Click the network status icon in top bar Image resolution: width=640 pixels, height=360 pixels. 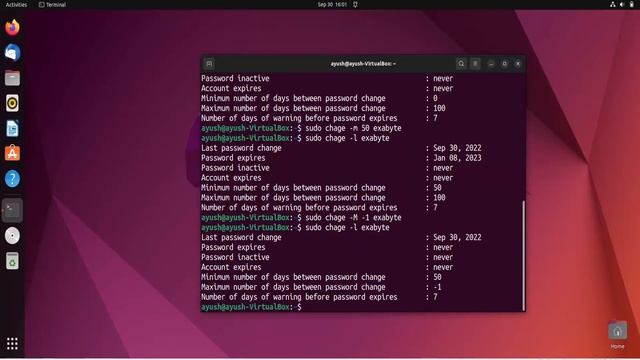(613, 4)
